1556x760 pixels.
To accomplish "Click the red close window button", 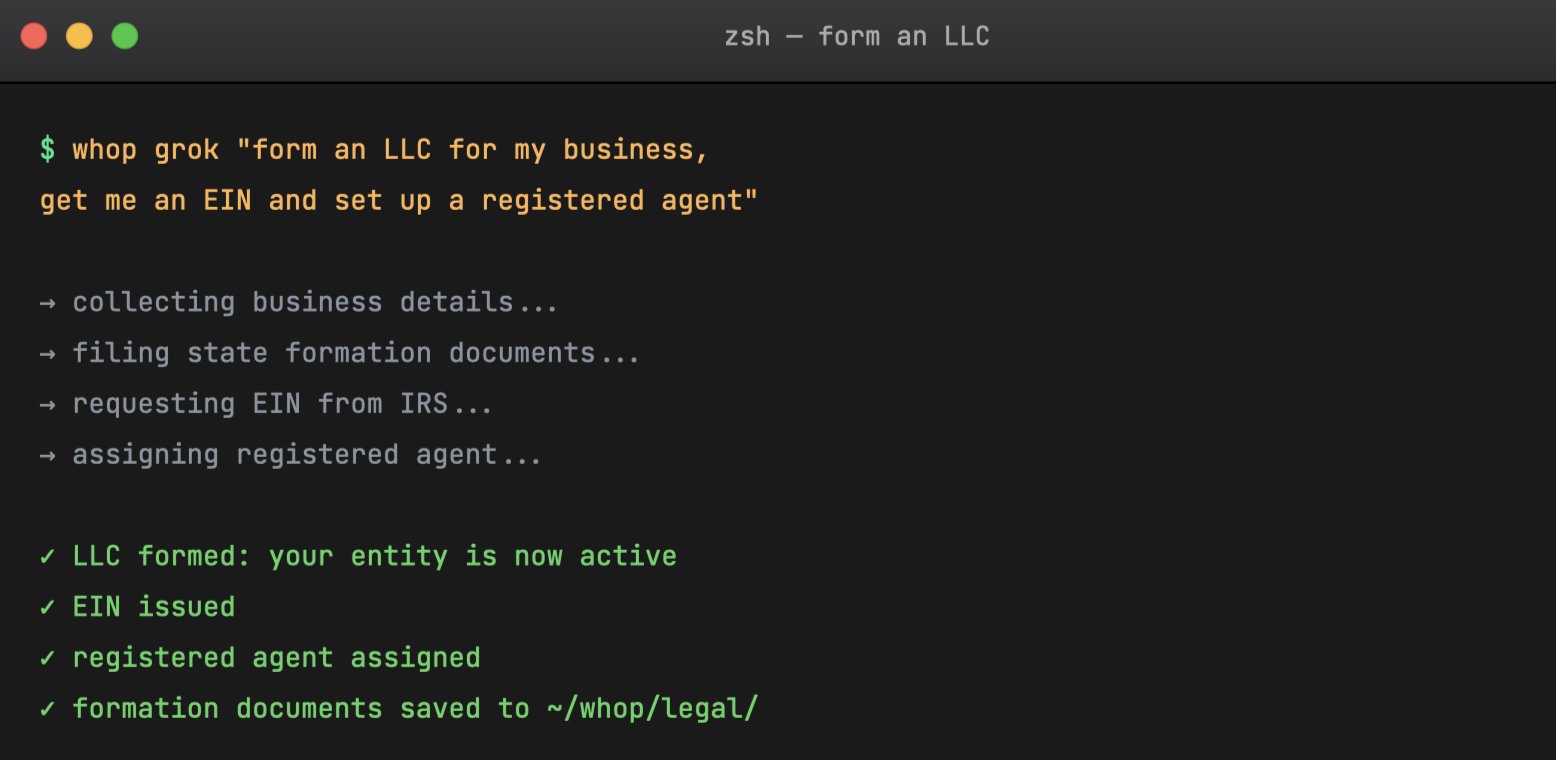I will tap(34, 37).
